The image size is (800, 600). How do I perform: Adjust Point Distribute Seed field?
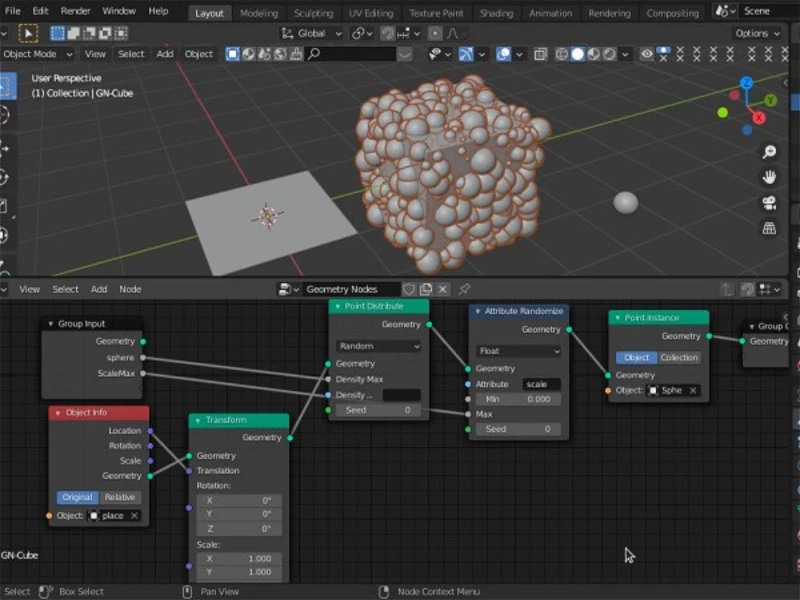[x=379, y=410]
